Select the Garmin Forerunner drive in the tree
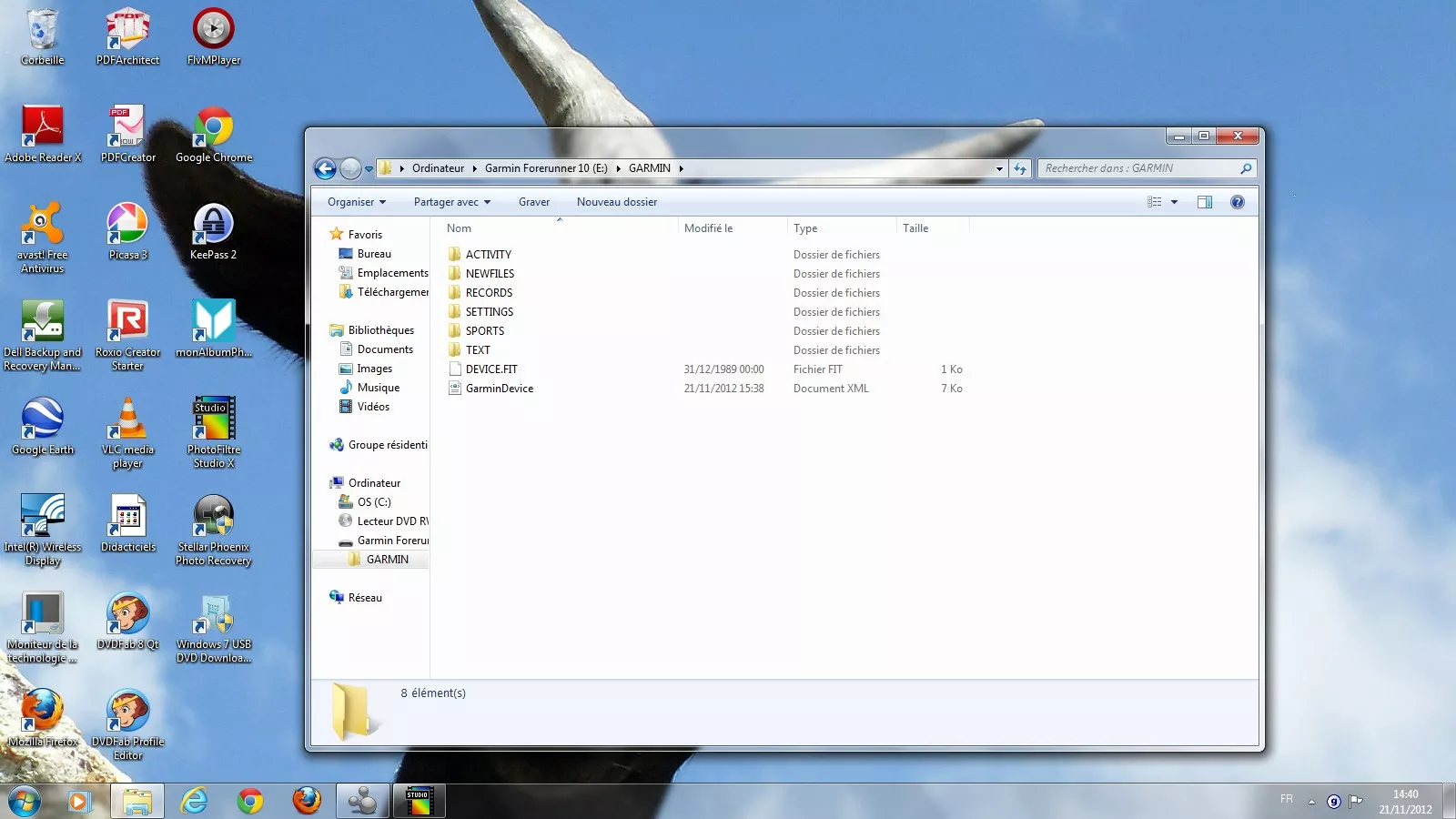The height and width of the screenshot is (819, 1456). [392, 541]
